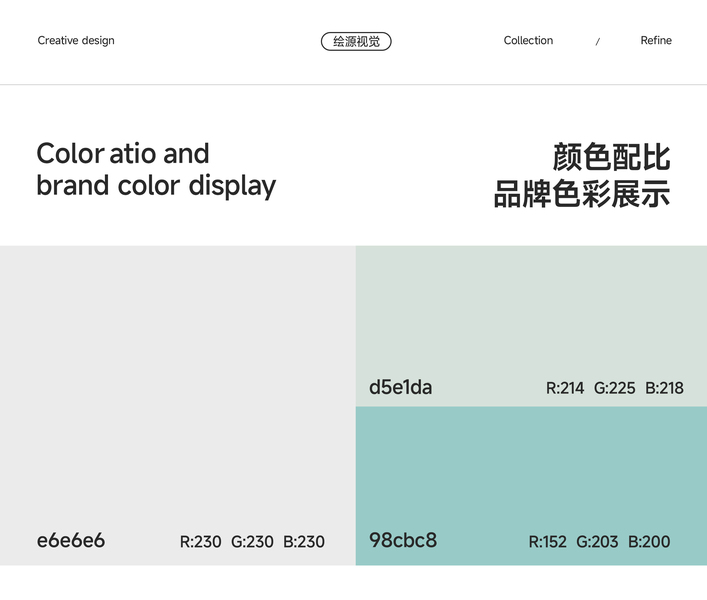
Task: Select the teal 98cbc8 swatch
Action: coord(531,470)
